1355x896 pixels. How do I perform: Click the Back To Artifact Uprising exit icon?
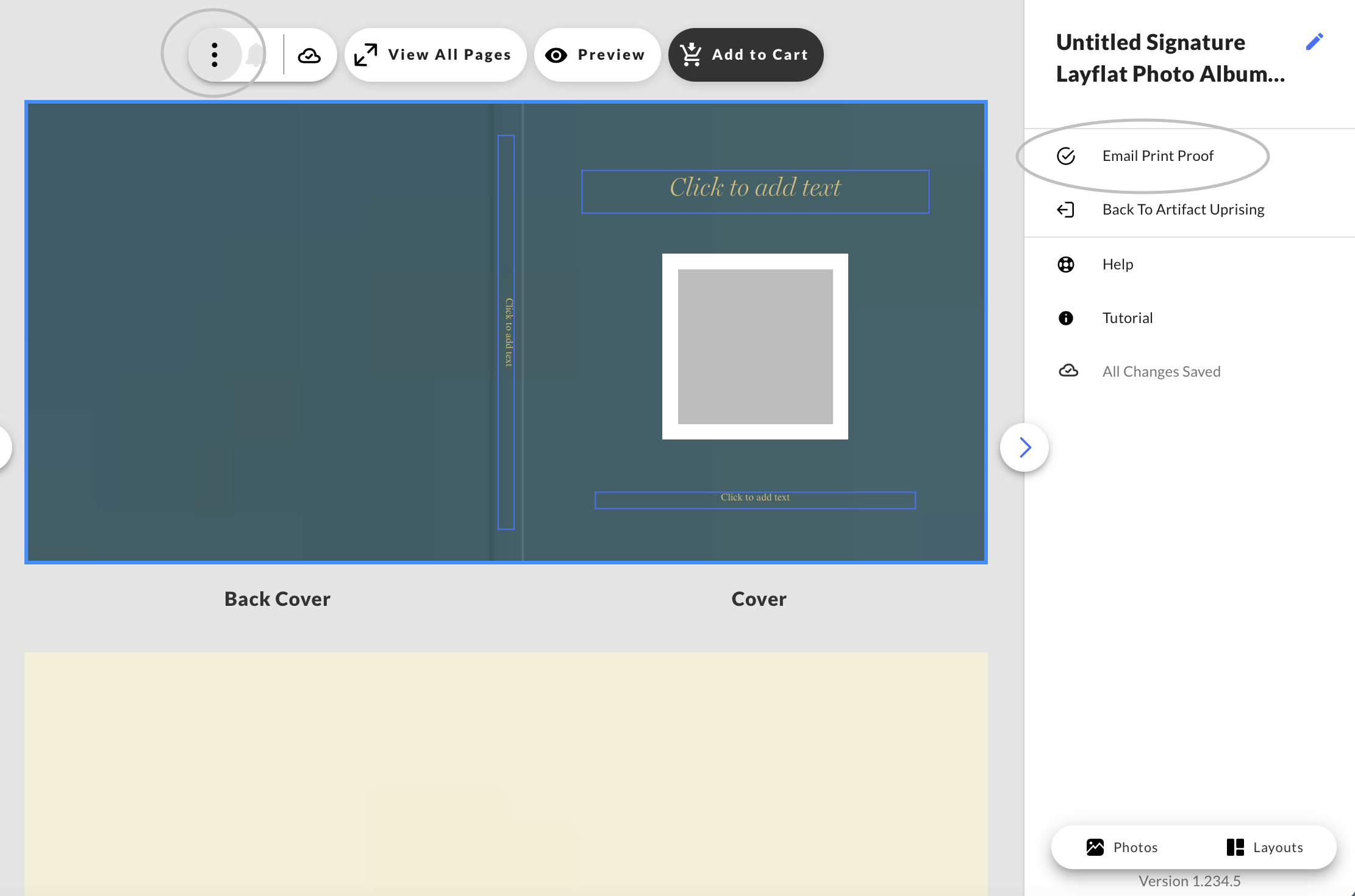pyautogui.click(x=1065, y=210)
